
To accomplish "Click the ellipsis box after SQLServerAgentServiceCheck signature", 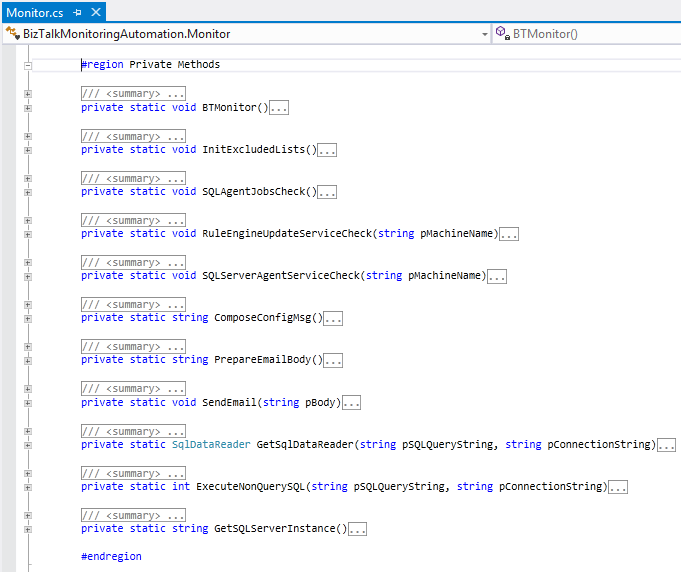I will (x=497, y=276).
